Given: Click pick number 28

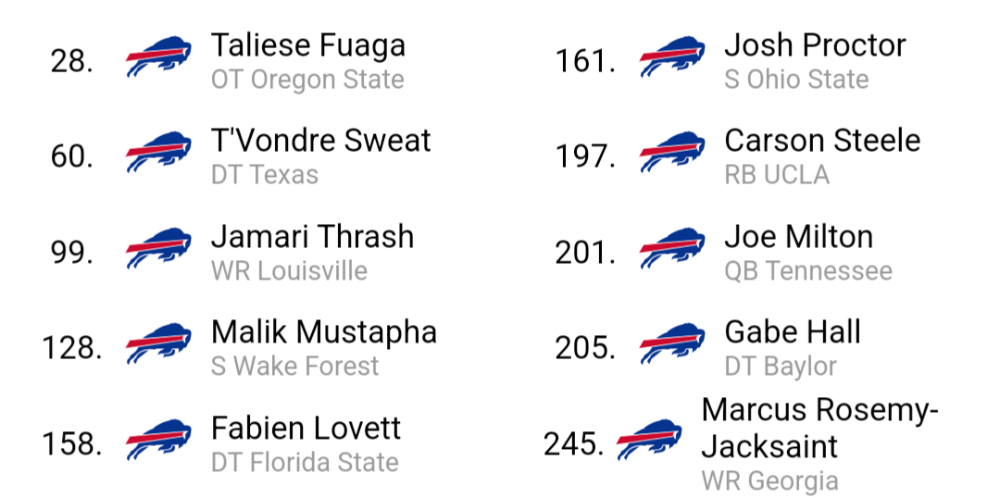Looking at the screenshot, I should 71,61.
